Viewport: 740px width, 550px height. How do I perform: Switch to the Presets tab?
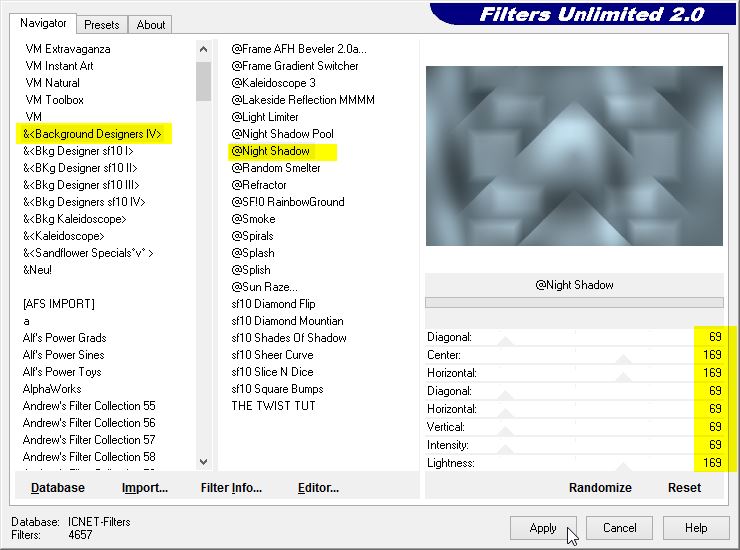[102, 25]
